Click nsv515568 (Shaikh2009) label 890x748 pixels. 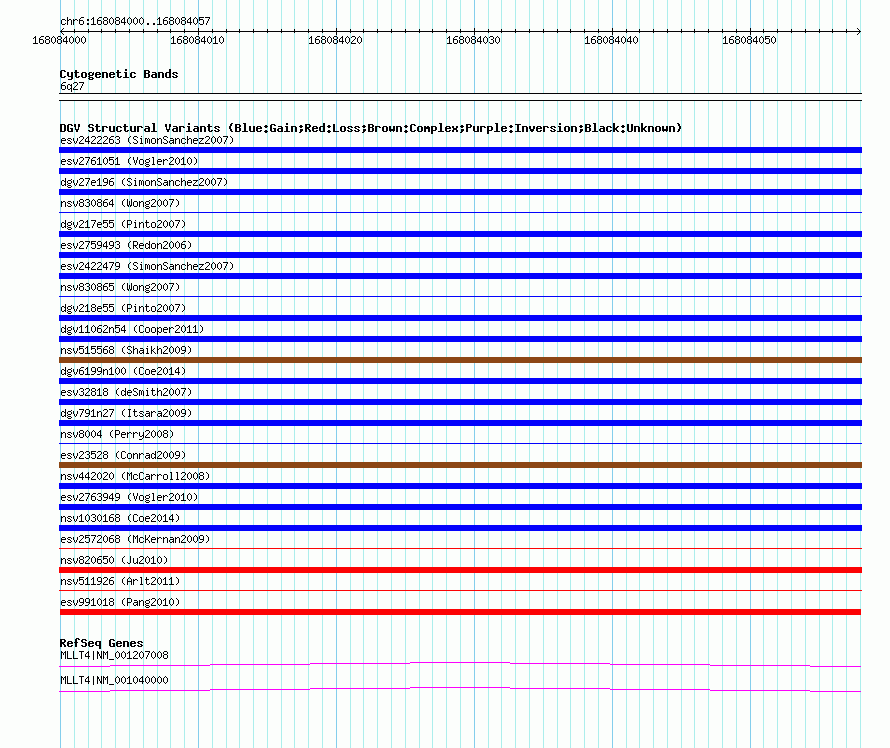click(126, 350)
